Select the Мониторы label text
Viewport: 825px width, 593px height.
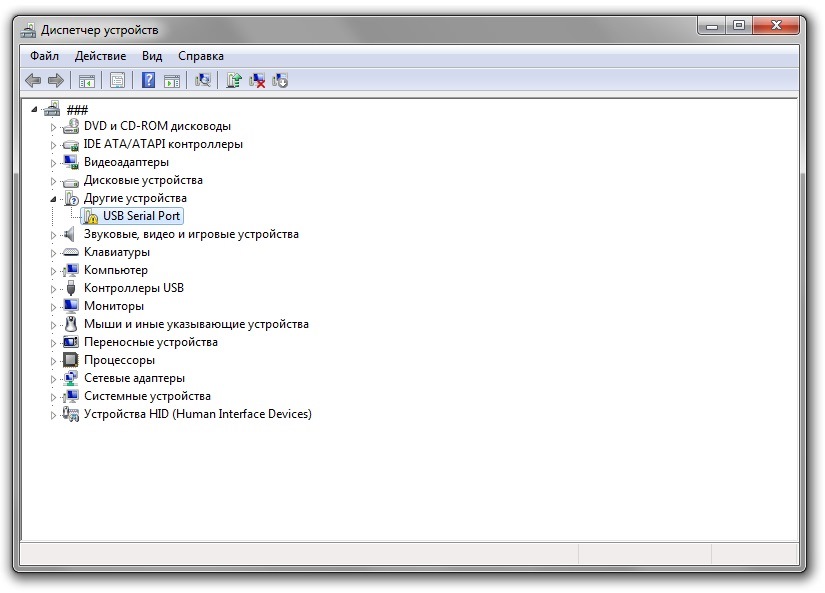[114, 306]
